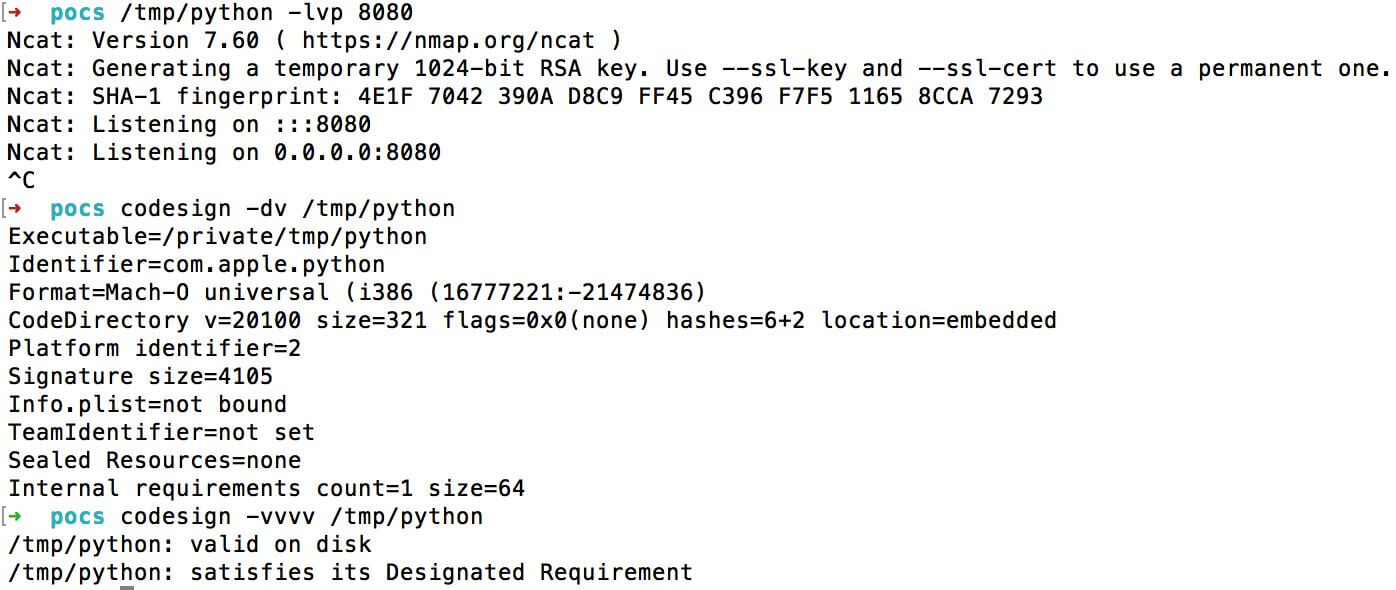Click the "Platform identifier=2" line
Screen dimensions: 1396x590
[154, 349]
